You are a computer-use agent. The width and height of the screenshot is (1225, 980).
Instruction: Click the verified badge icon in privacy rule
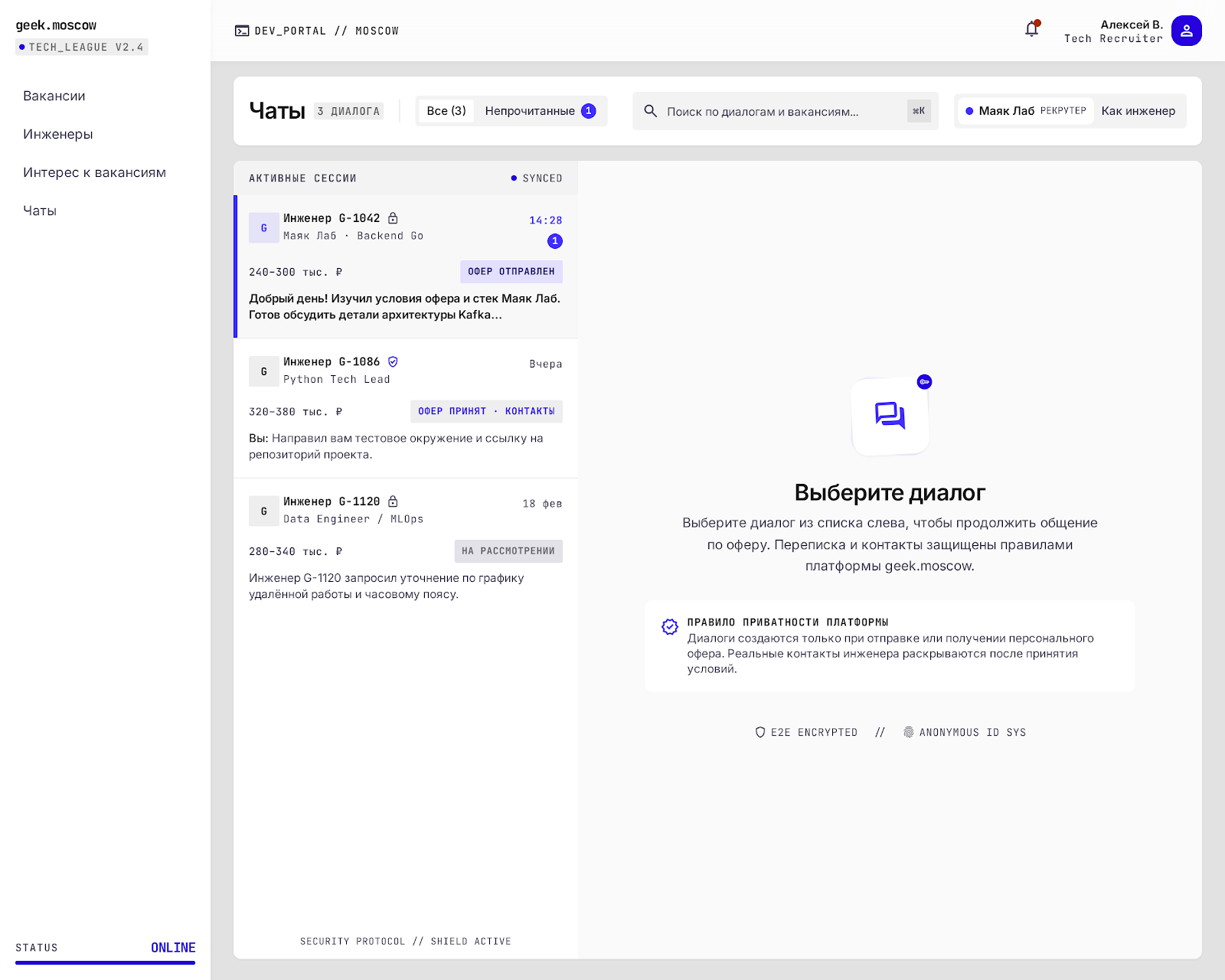tap(670, 627)
